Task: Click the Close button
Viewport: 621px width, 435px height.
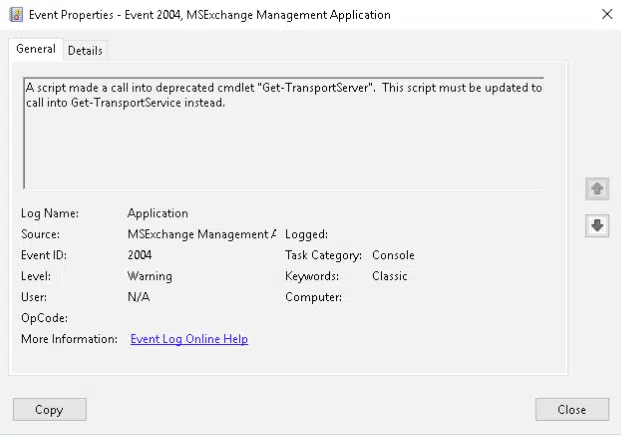Action: (572, 409)
